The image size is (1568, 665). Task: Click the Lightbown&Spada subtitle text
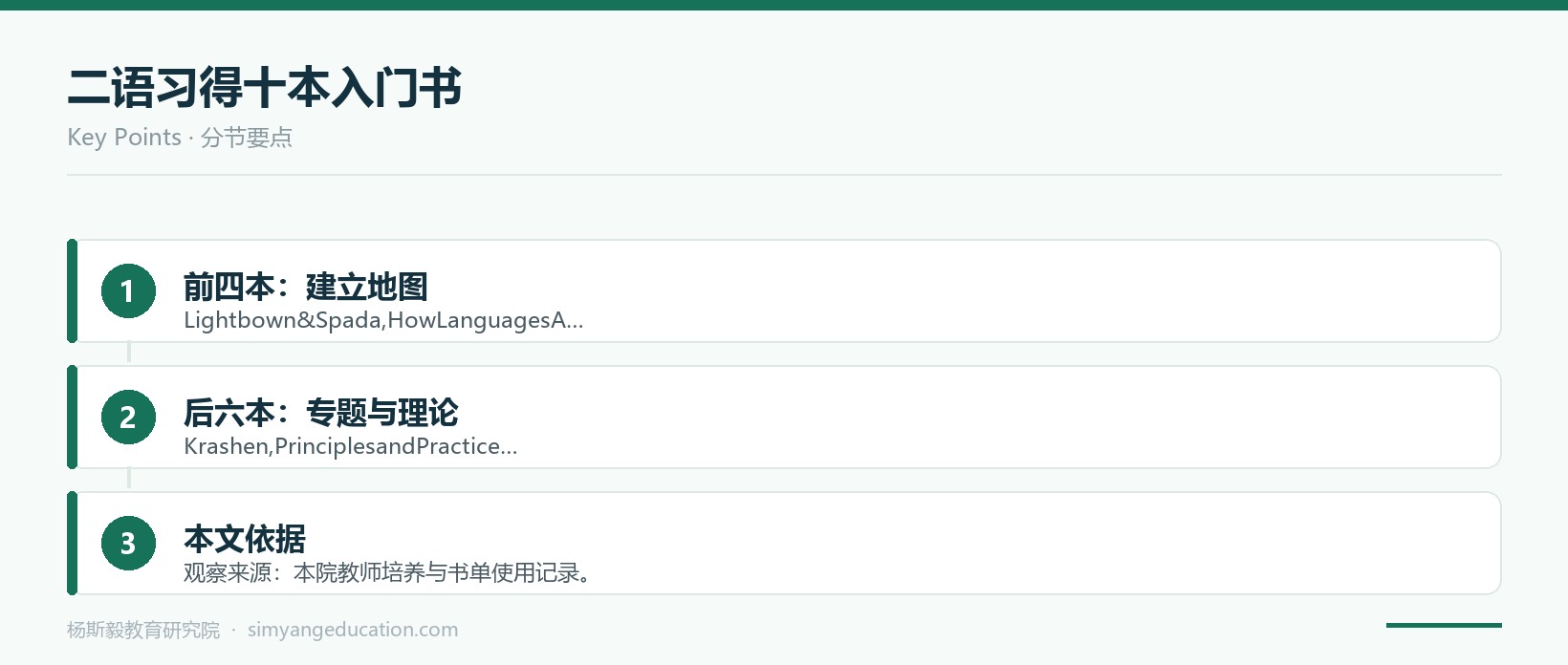(x=383, y=320)
